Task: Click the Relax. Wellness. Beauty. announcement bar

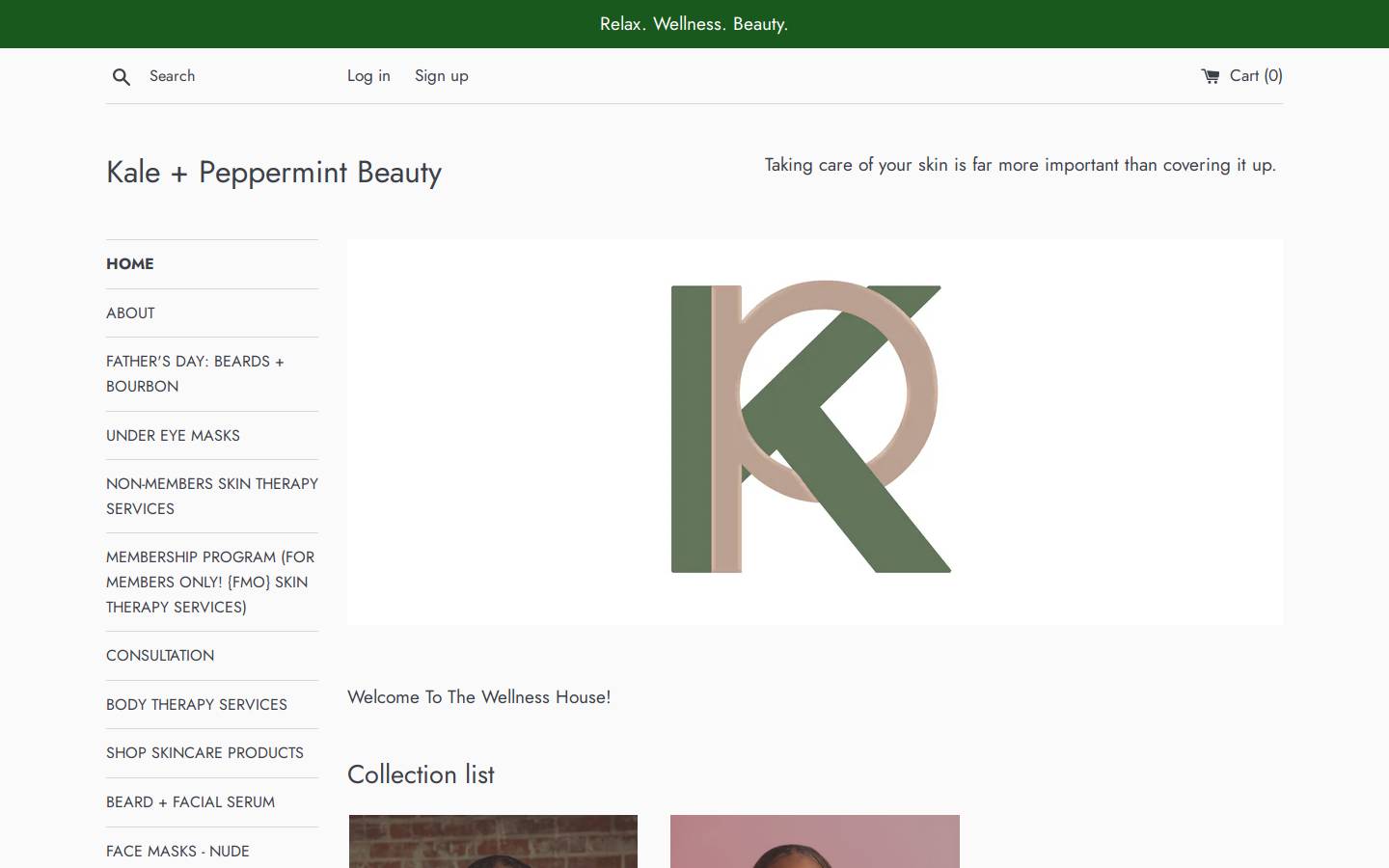Action: coord(694,24)
